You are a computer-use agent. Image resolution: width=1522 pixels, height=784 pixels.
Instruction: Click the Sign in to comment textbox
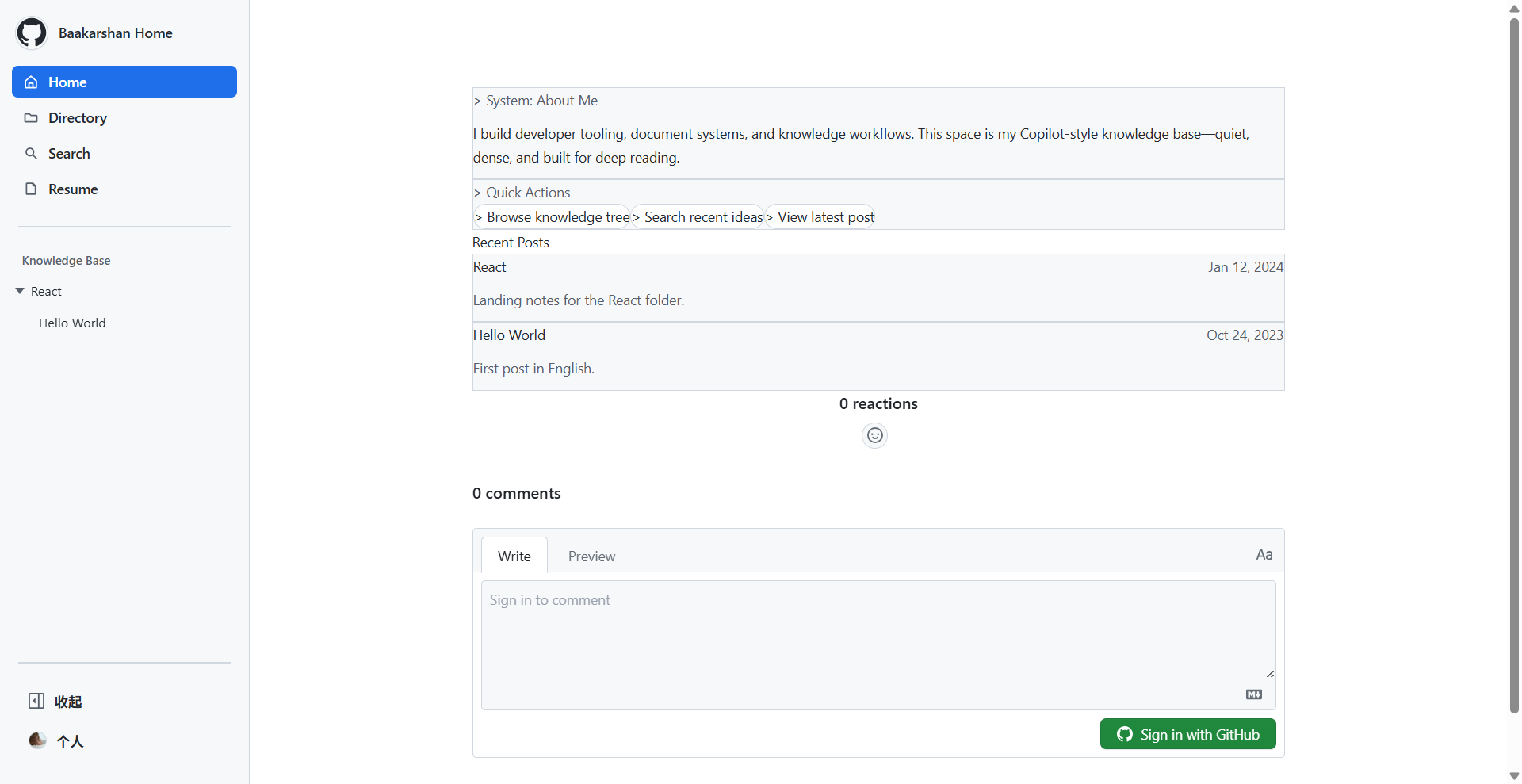click(x=878, y=629)
